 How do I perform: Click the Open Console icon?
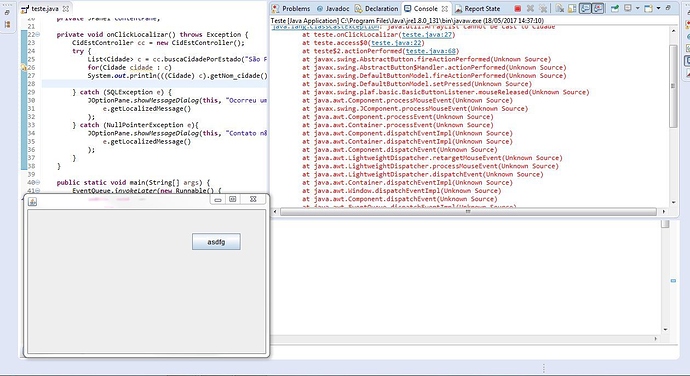(x=648, y=8)
